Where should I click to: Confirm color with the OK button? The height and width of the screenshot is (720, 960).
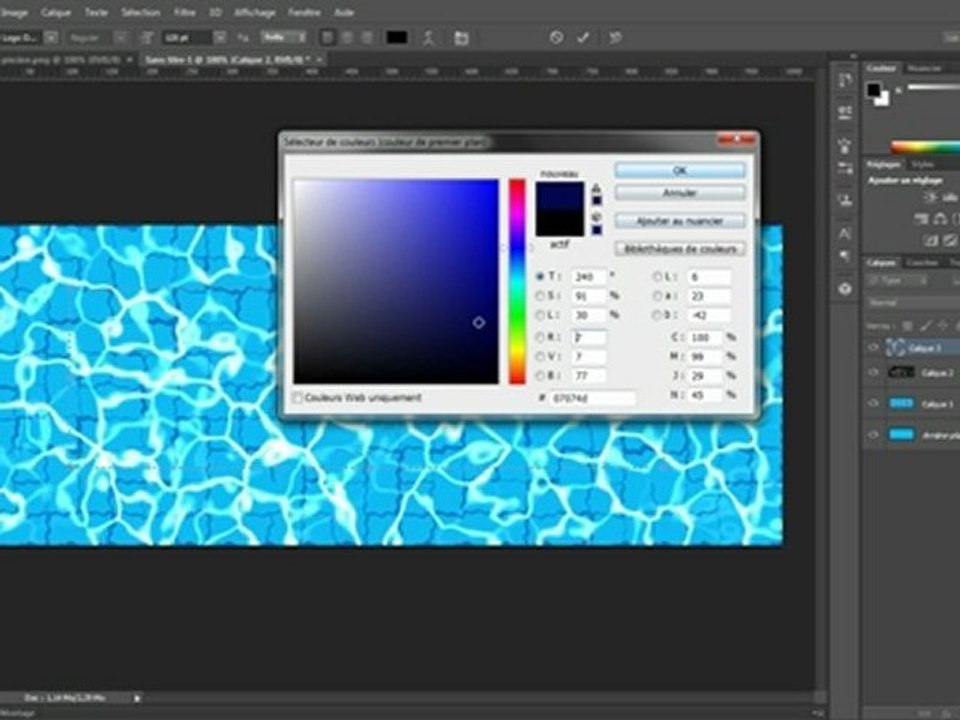click(x=680, y=171)
